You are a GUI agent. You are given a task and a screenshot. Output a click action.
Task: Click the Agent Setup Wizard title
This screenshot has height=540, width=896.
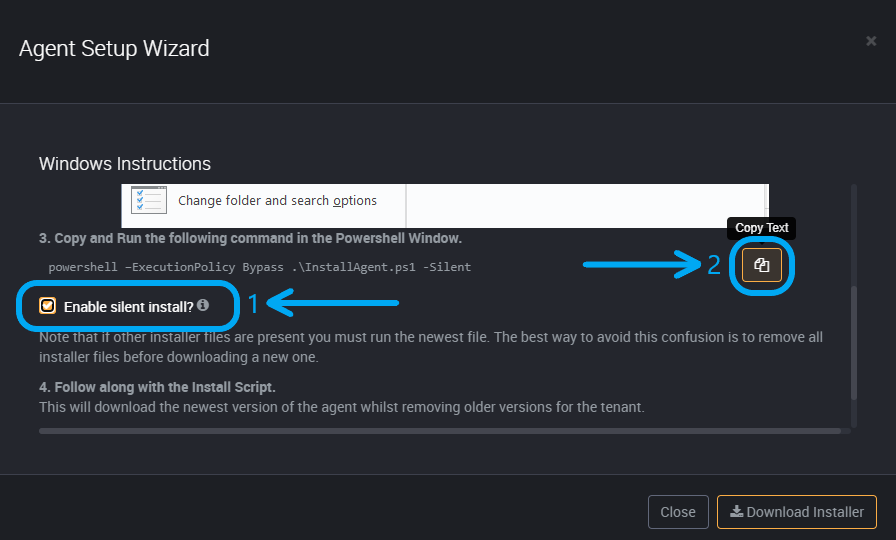114,49
